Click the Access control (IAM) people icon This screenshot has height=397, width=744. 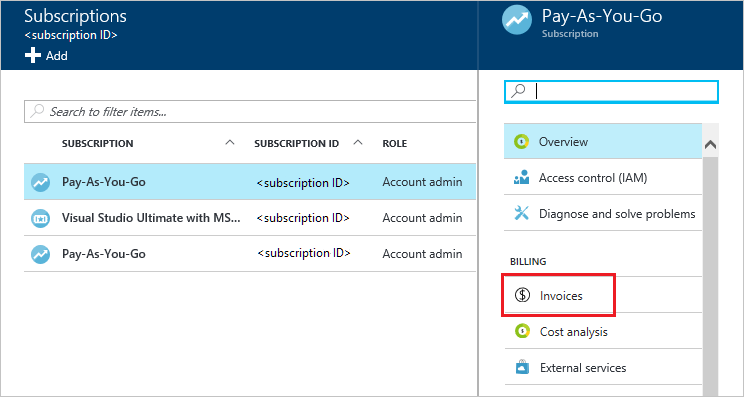pyautogui.click(x=521, y=177)
